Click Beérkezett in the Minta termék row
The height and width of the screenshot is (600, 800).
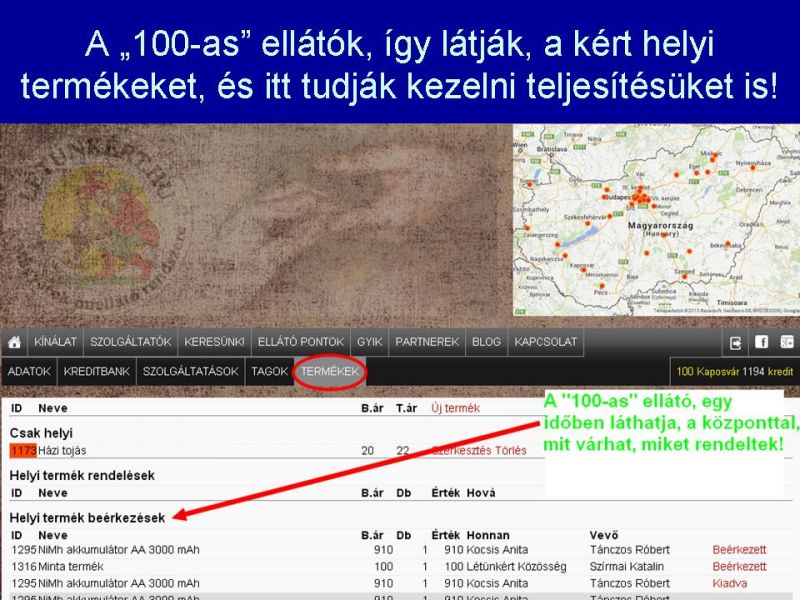point(739,566)
